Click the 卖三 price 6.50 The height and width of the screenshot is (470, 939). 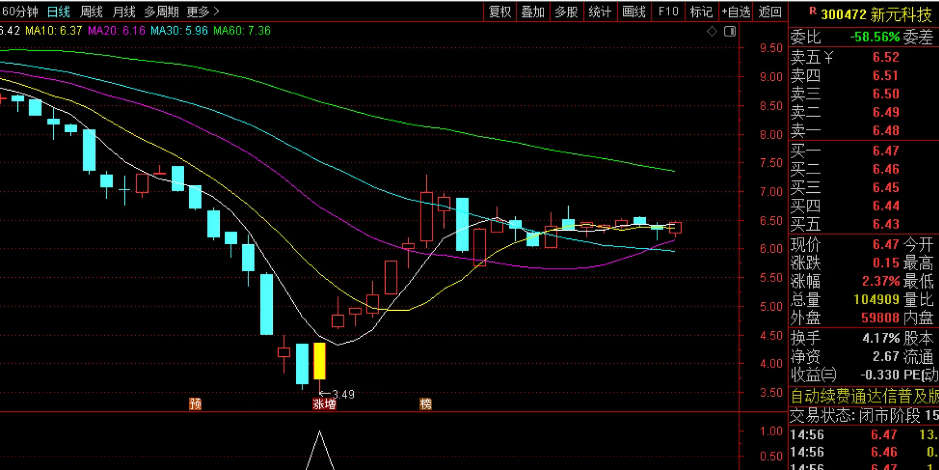point(886,94)
